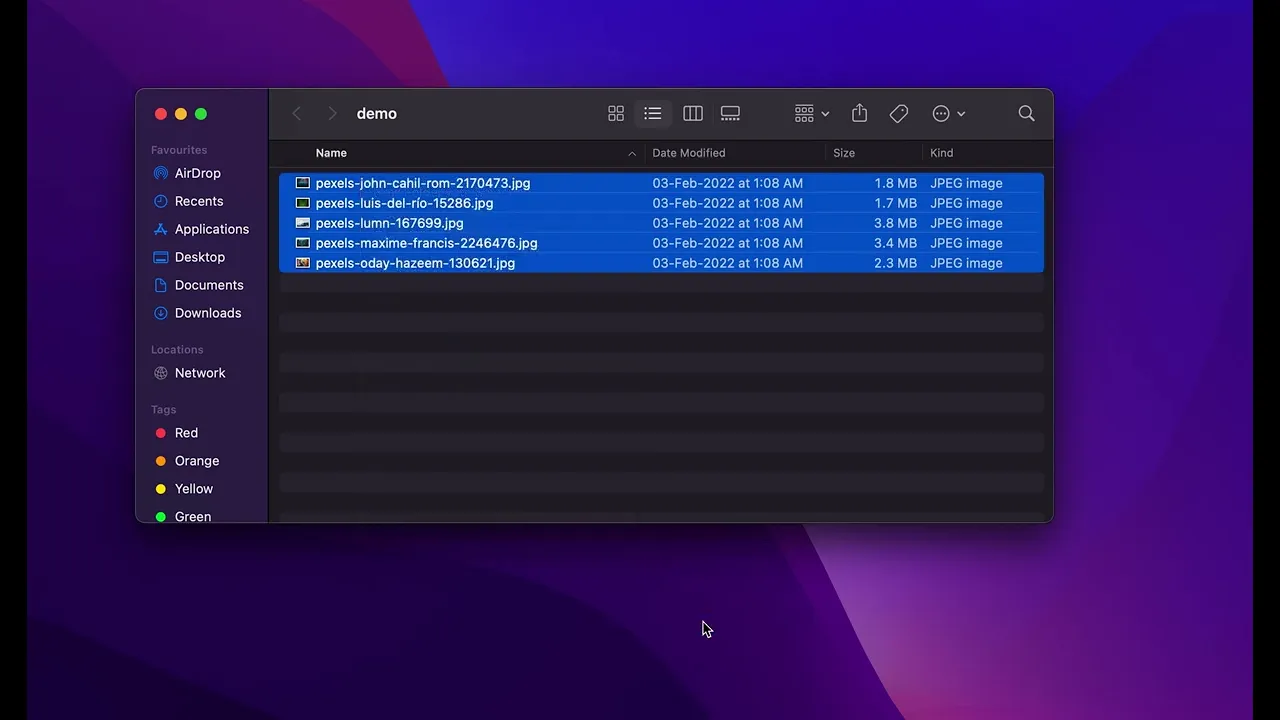
Task: Click the 2.3 MB size cell
Action: click(895, 263)
